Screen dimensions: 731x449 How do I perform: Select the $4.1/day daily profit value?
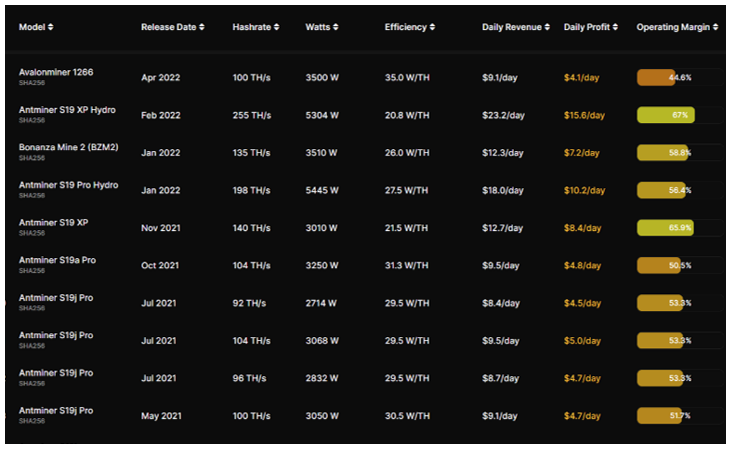point(581,77)
